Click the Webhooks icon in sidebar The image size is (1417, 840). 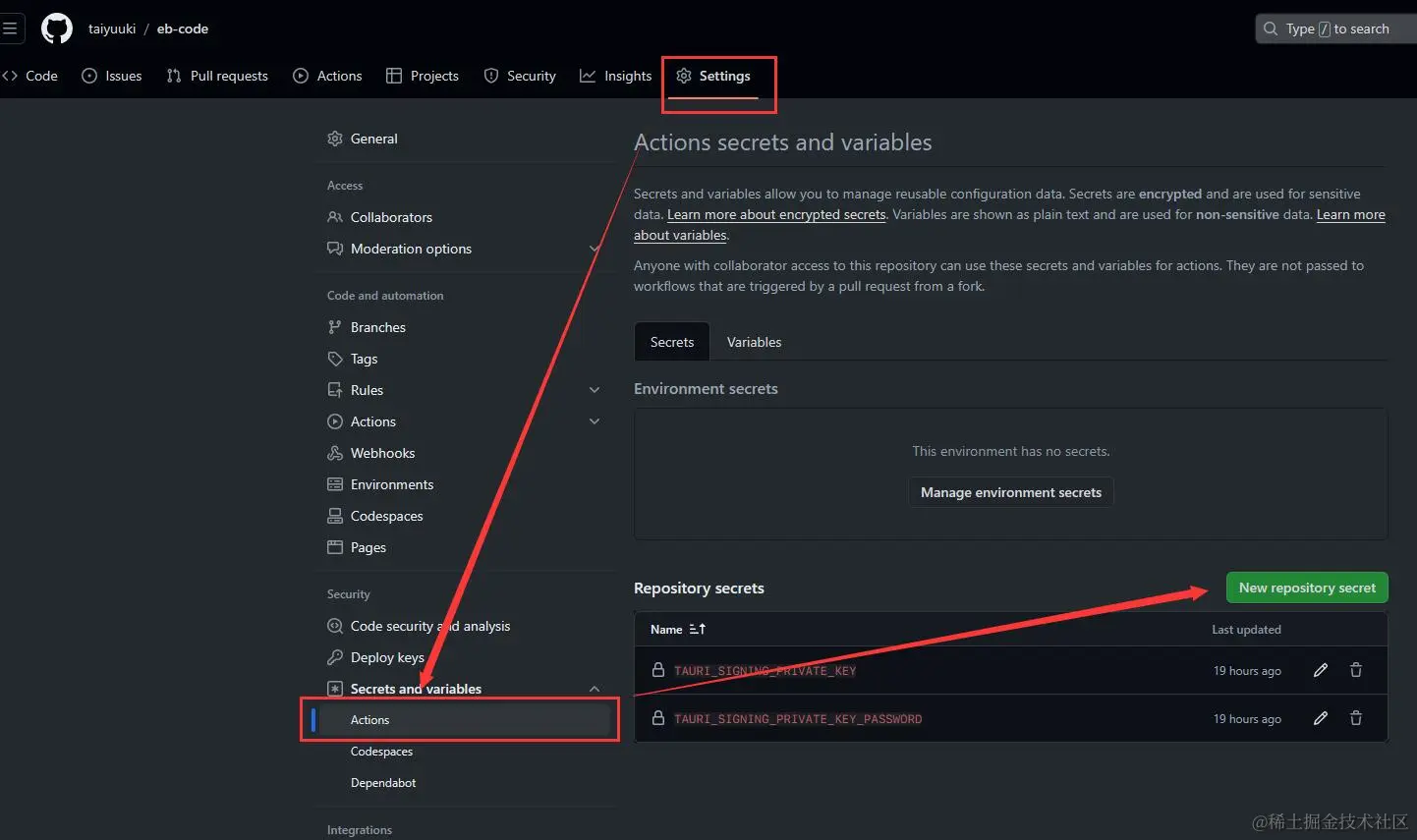pyautogui.click(x=335, y=453)
